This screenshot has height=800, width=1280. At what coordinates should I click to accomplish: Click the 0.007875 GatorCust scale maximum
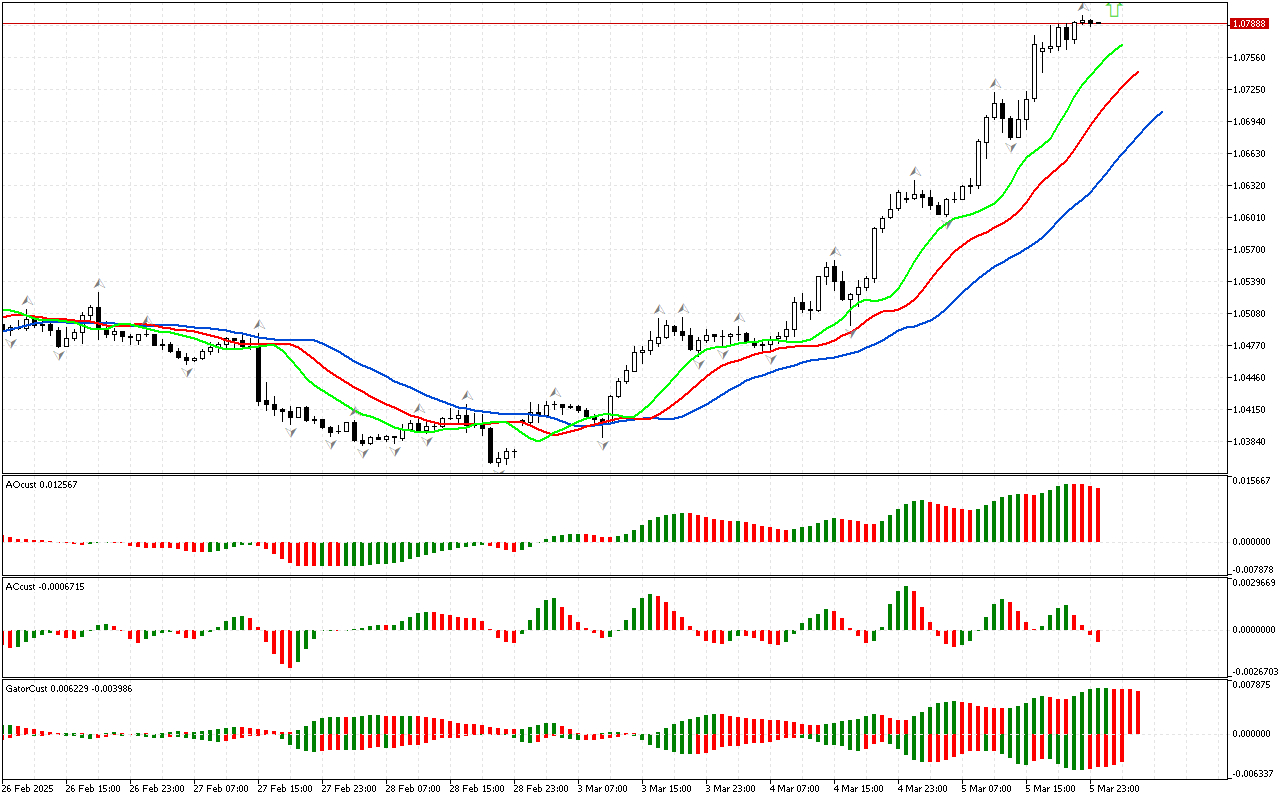coord(1254,685)
